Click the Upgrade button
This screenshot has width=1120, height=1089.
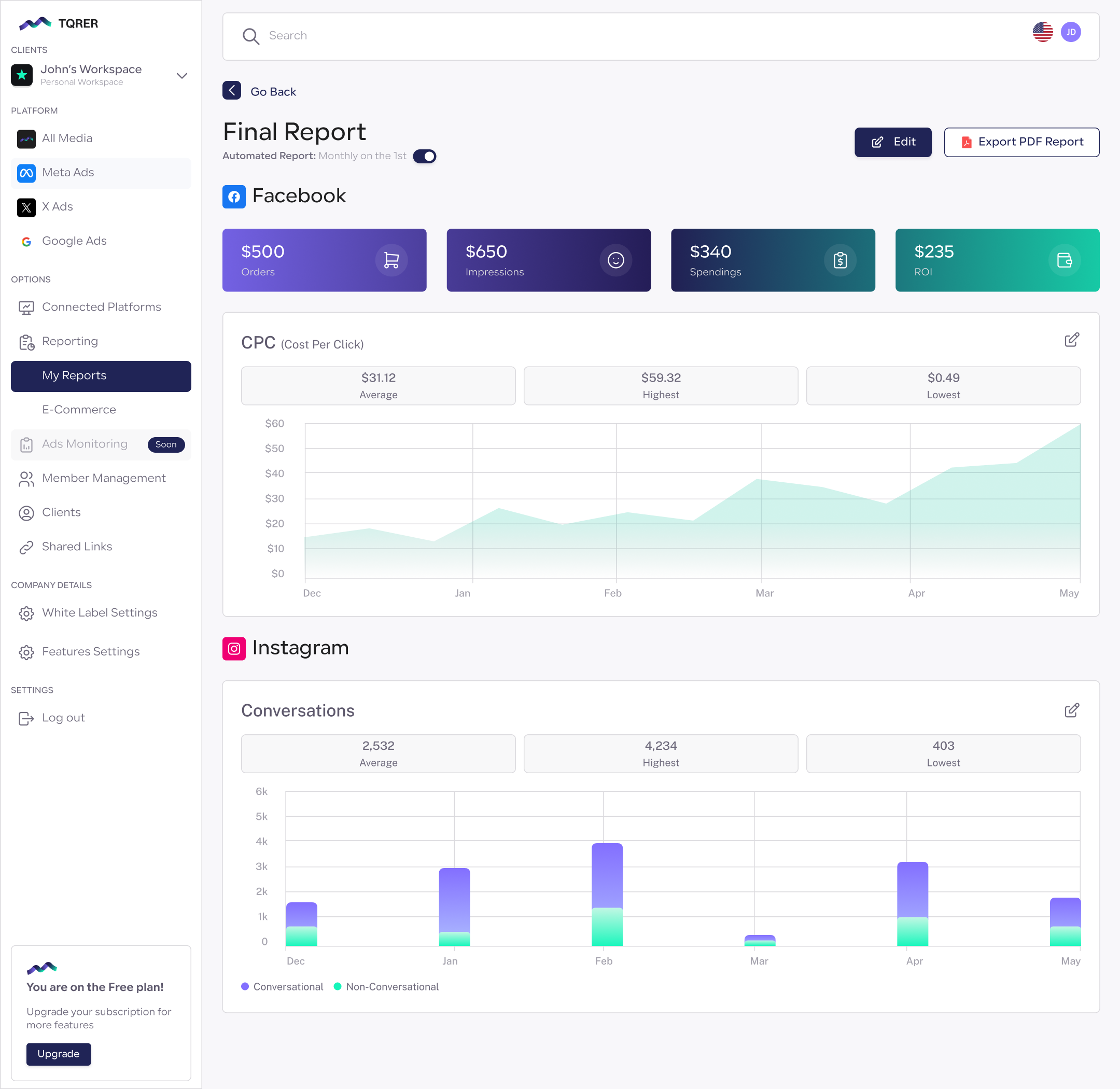coord(59,1054)
